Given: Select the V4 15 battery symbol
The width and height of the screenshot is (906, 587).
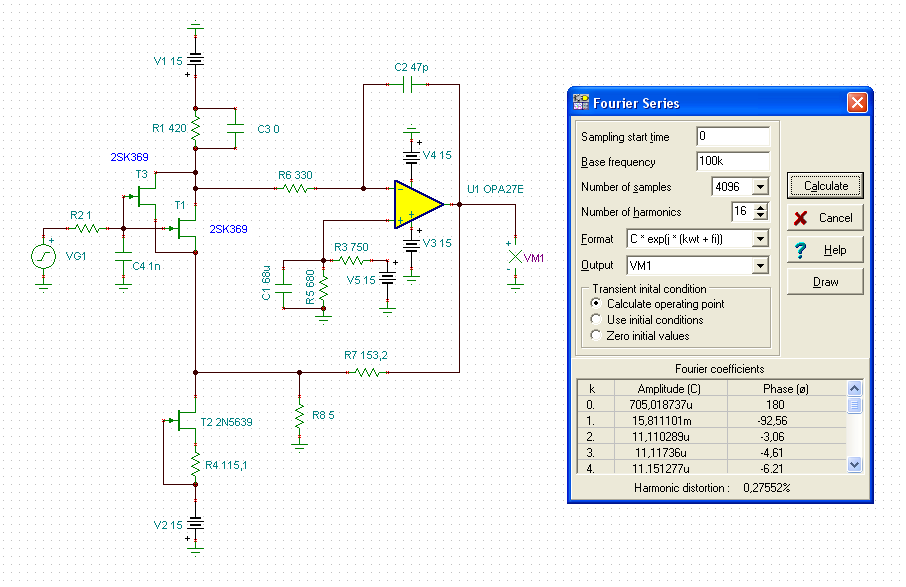Looking at the screenshot, I should tap(411, 155).
